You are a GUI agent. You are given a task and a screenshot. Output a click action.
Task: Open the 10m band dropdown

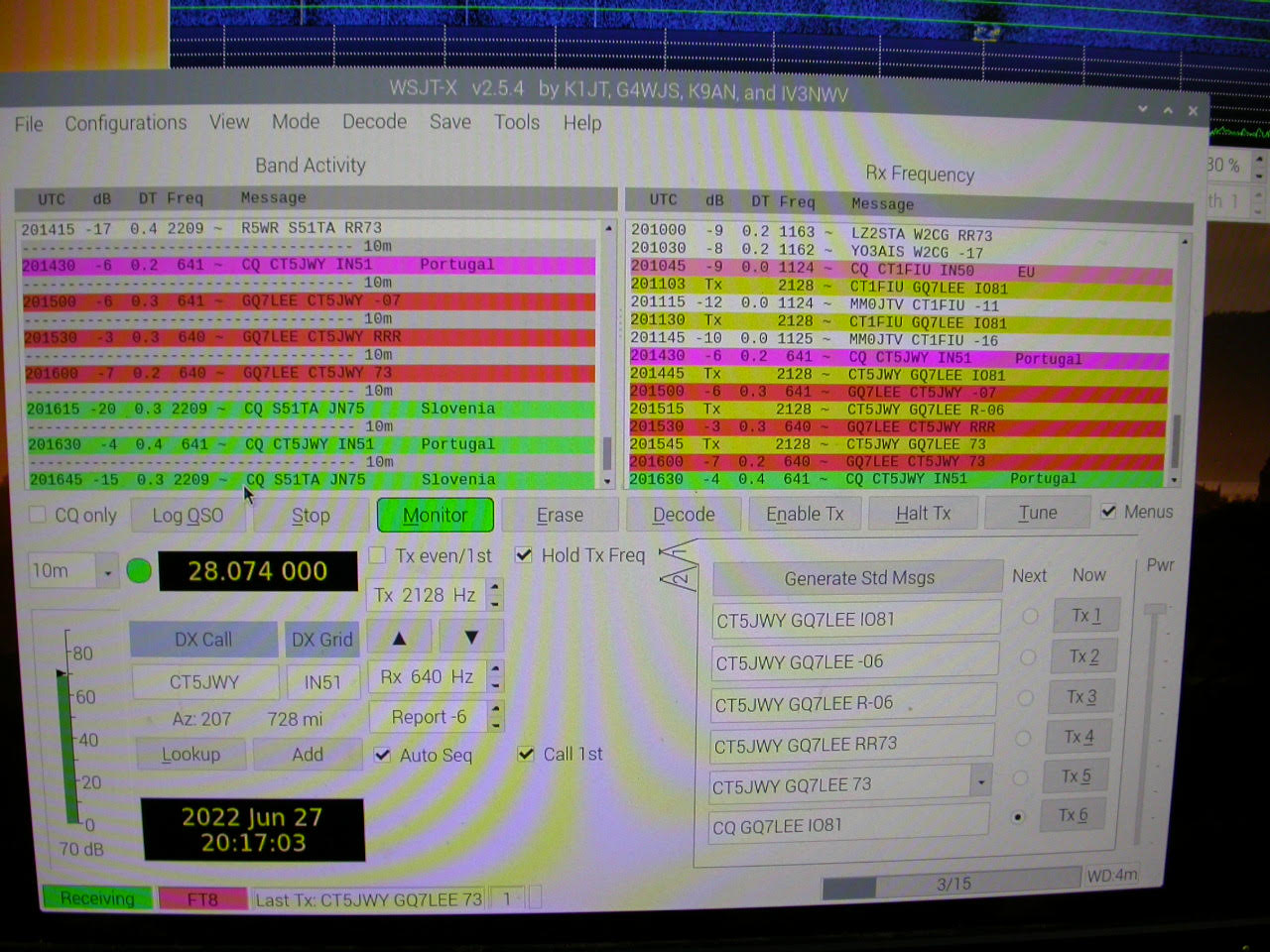tap(107, 571)
